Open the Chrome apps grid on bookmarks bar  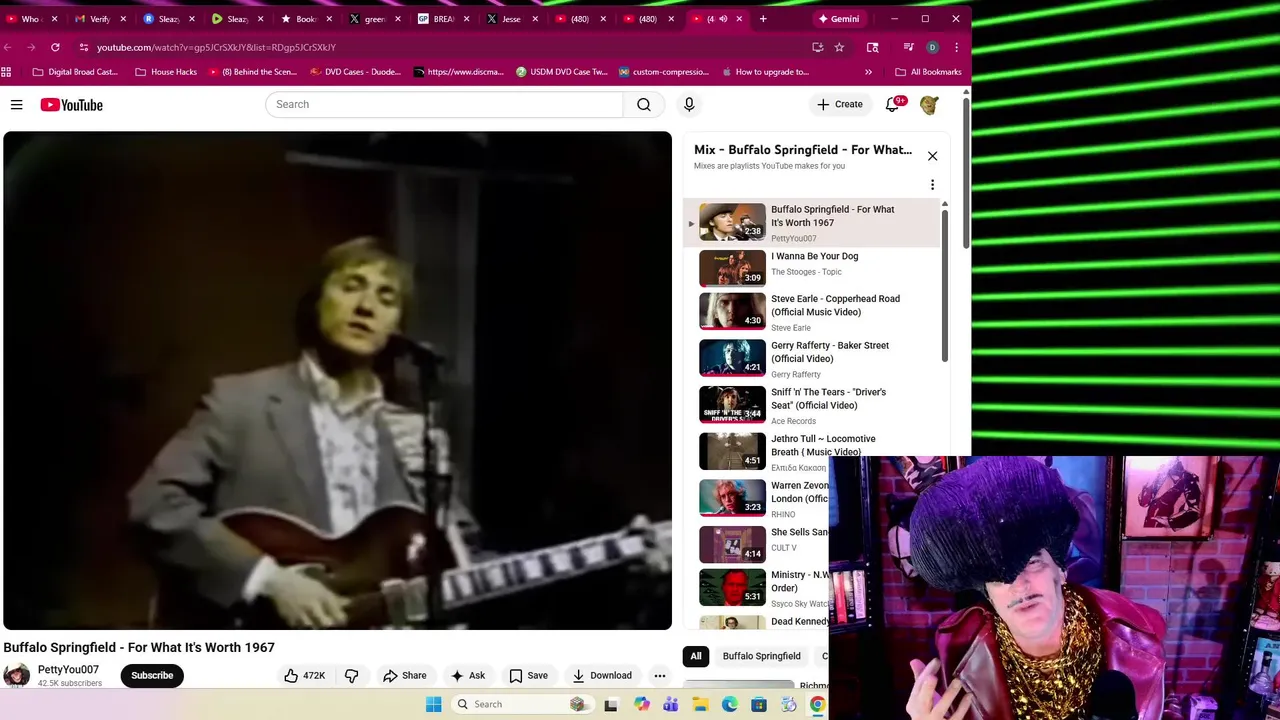pos(7,72)
